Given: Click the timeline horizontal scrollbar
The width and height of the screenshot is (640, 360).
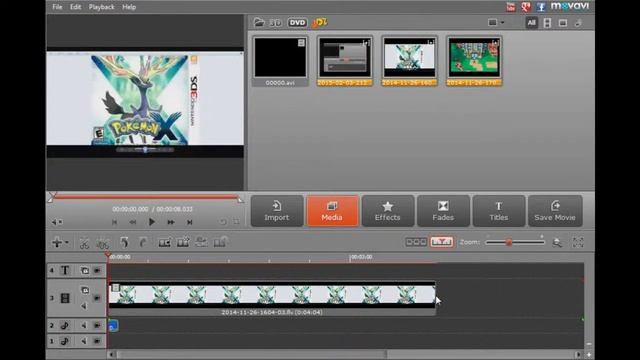Looking at the screenshot, I should coord(251,354).
